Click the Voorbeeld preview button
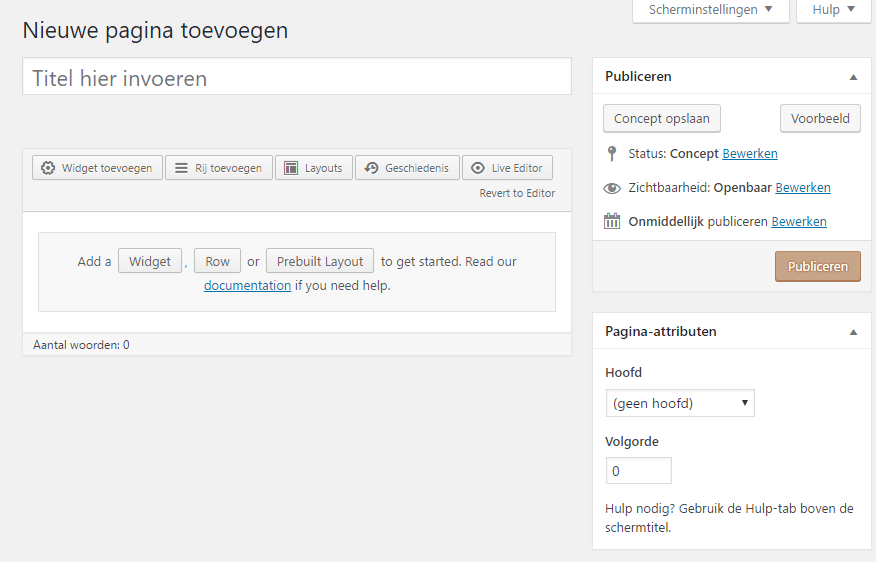This screenshot has height=562, width=876. (x=820, y=118)
